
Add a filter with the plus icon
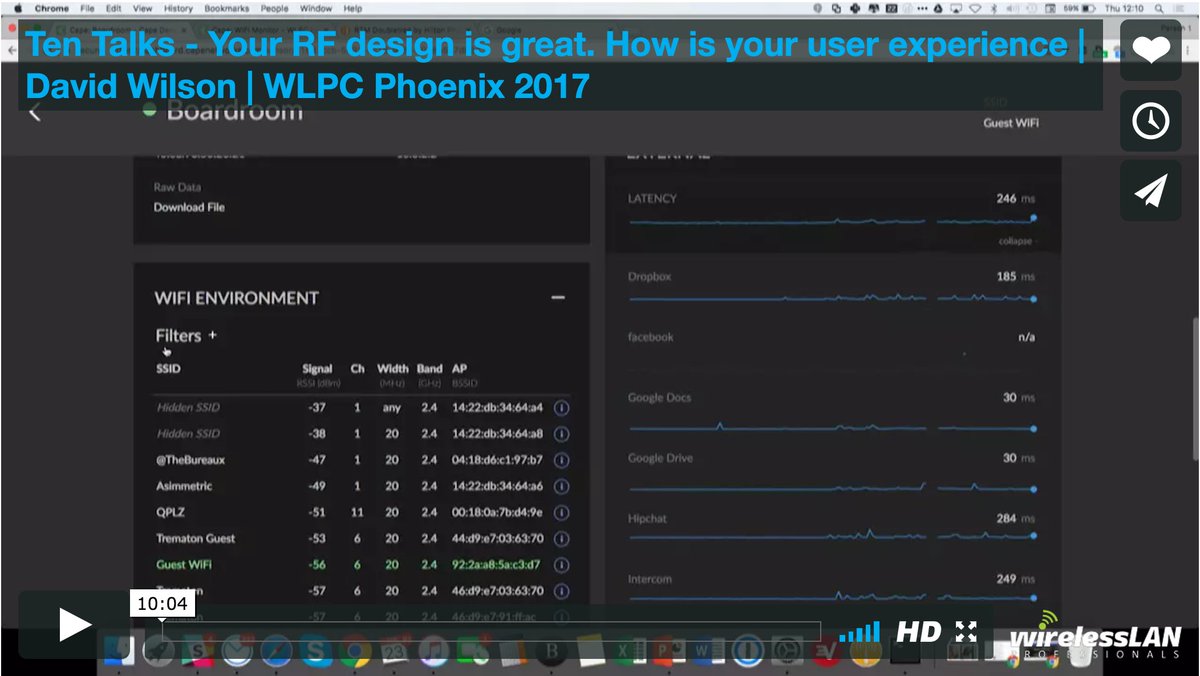[x=212, y=335]
